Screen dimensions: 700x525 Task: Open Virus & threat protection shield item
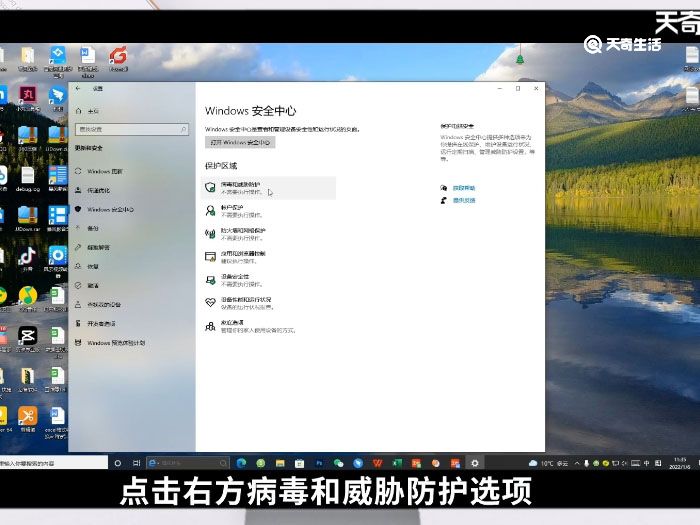click(268, 188)
